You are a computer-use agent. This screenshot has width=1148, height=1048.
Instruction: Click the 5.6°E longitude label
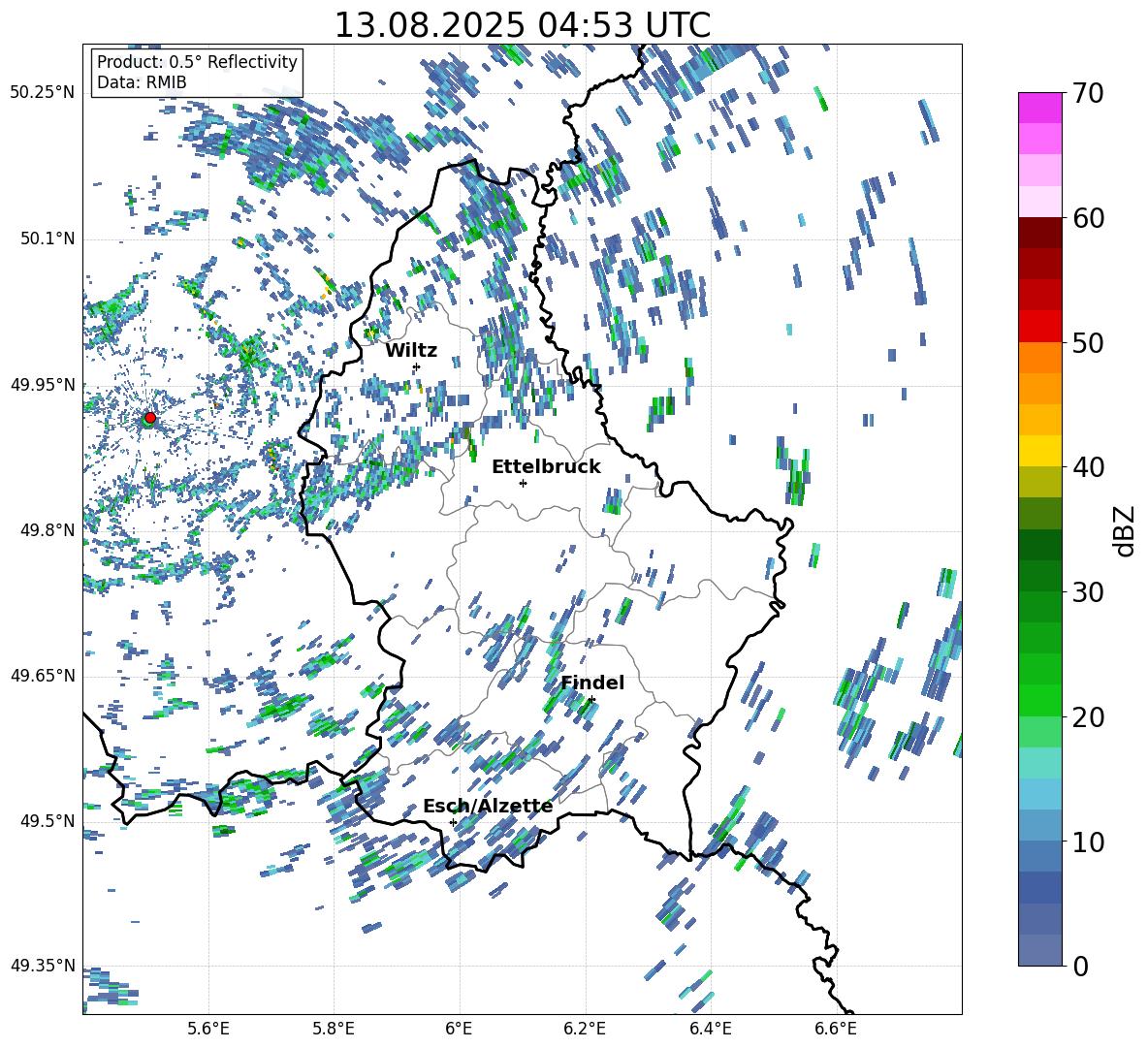tap(208, 1029)
